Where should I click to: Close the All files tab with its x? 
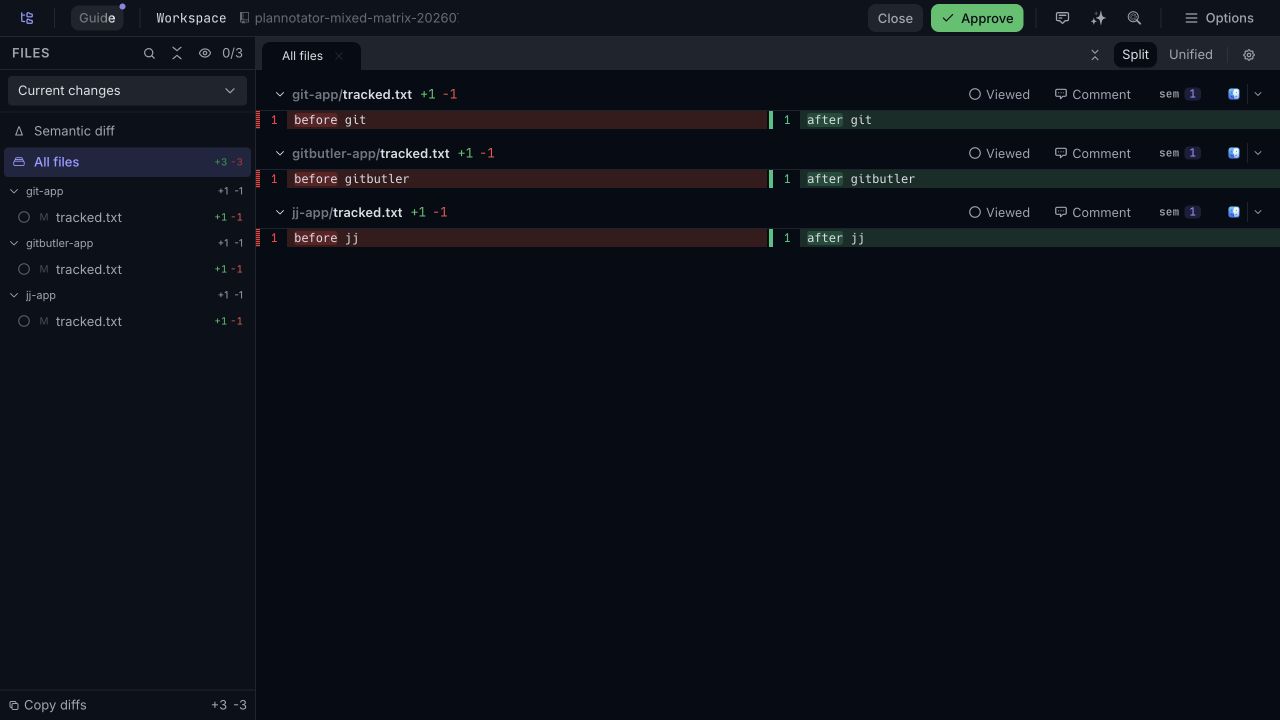coord(339,56)
